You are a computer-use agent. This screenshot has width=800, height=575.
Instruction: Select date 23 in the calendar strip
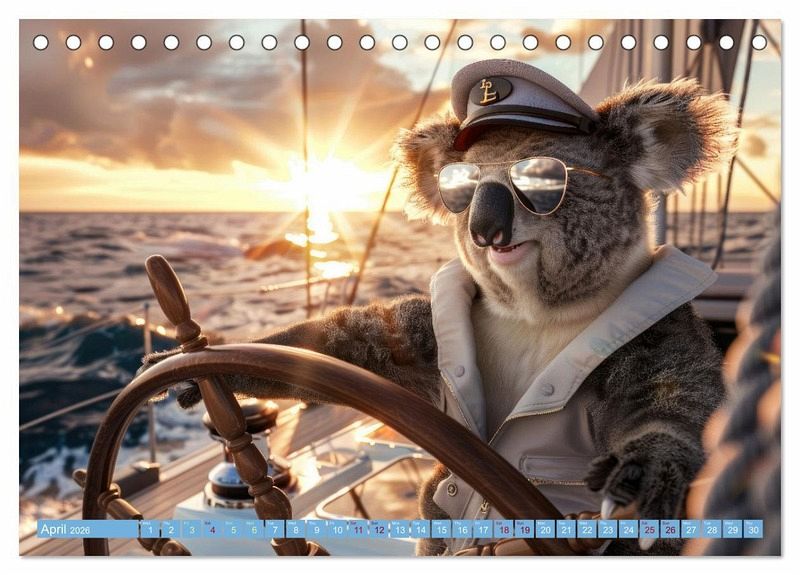tap(608, 529)
